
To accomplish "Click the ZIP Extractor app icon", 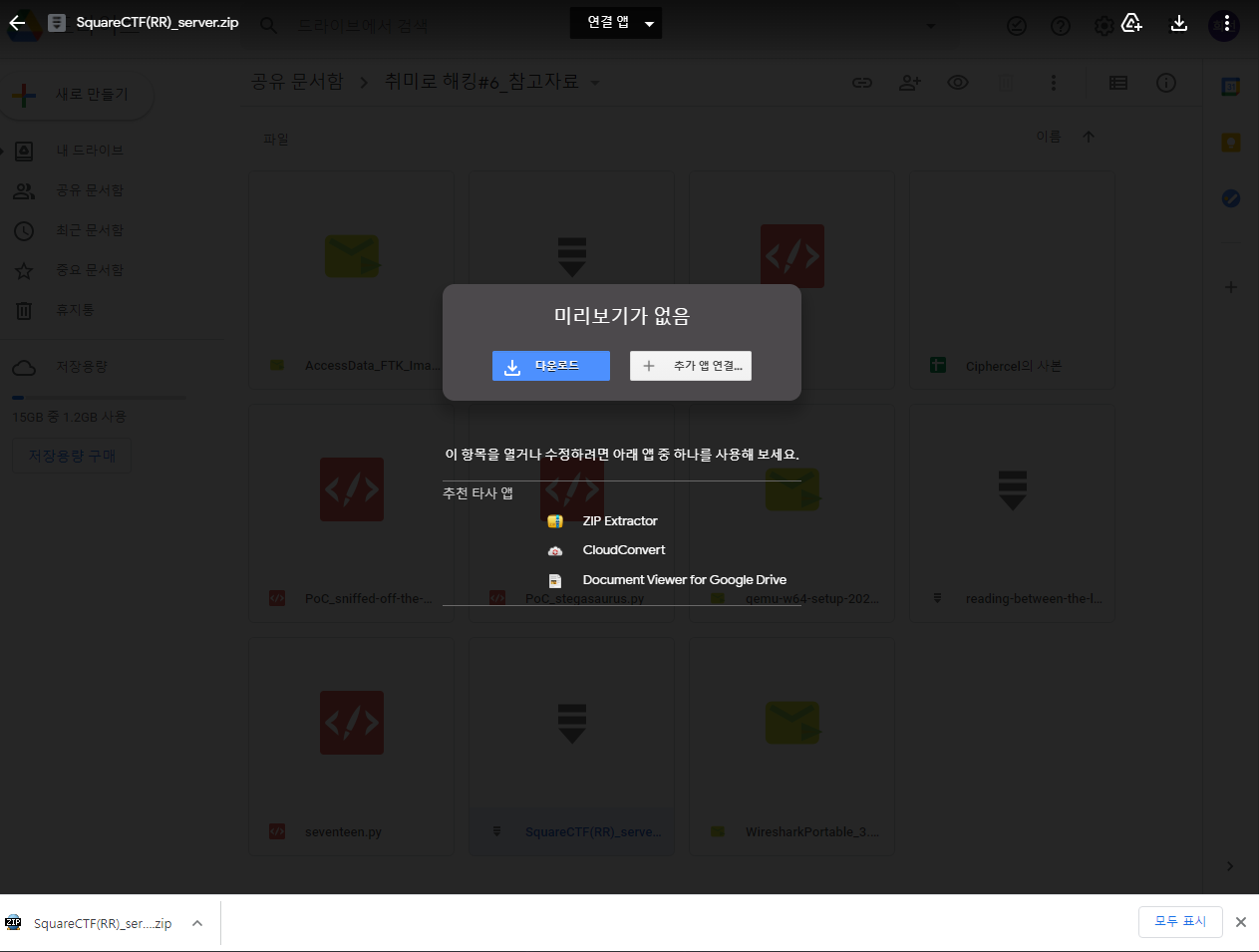I will pyautogui.click(x=555, y=521).
